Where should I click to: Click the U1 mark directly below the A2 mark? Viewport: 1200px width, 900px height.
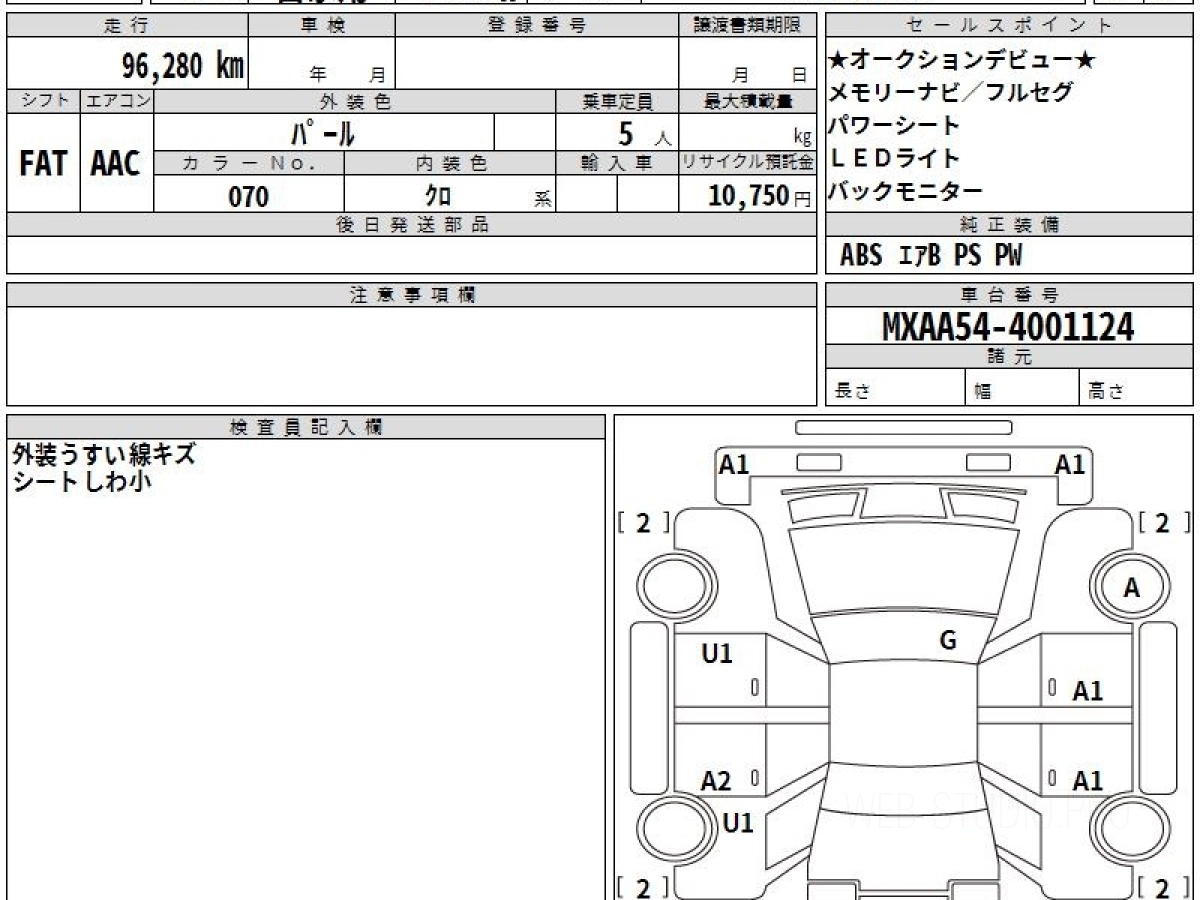(737, 823)
